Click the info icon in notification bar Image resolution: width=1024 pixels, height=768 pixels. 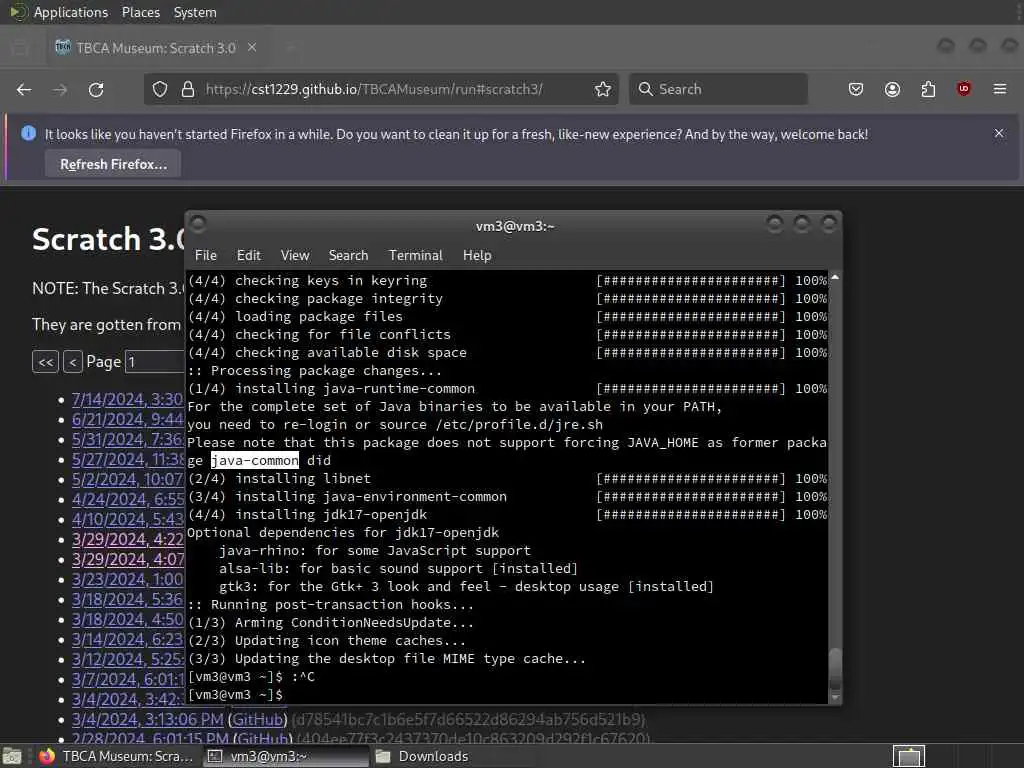pos(28,133)
